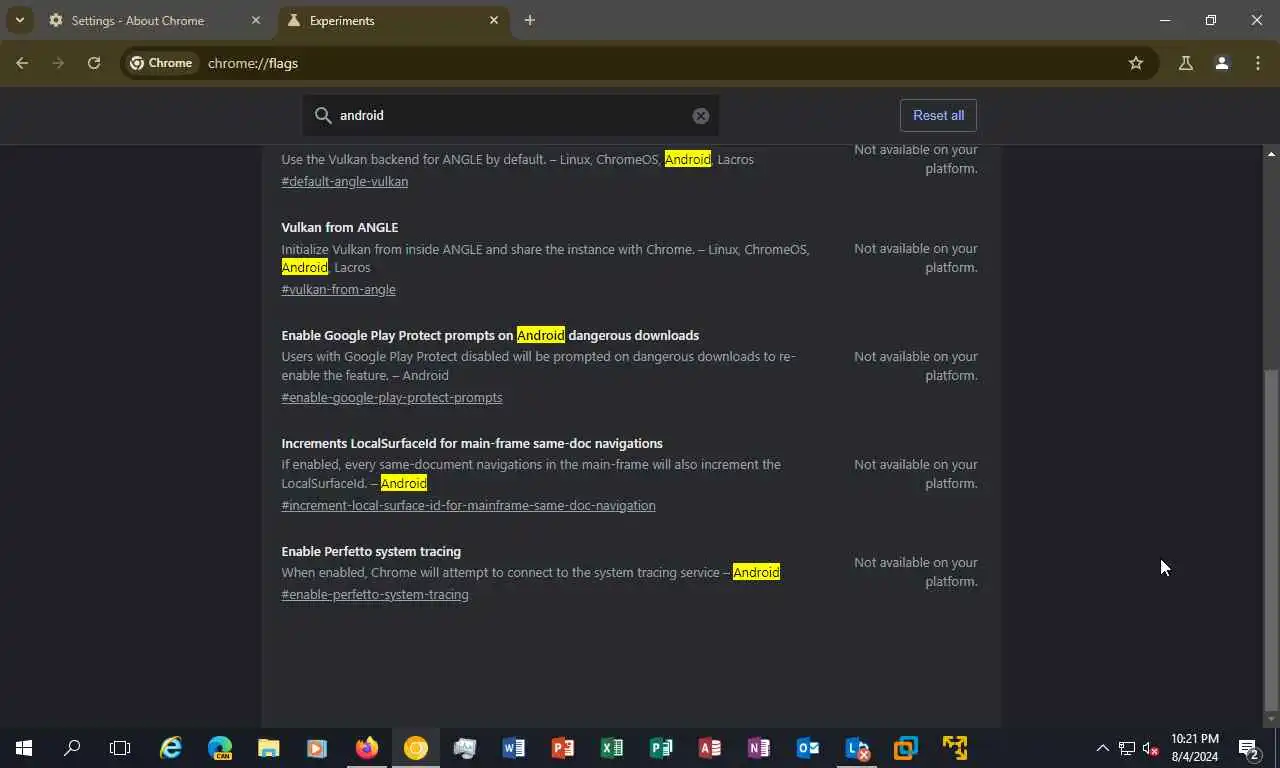Click the muted volume tray icon
This screenshot has height=768, width=1280.
[x=1151, y=748]
